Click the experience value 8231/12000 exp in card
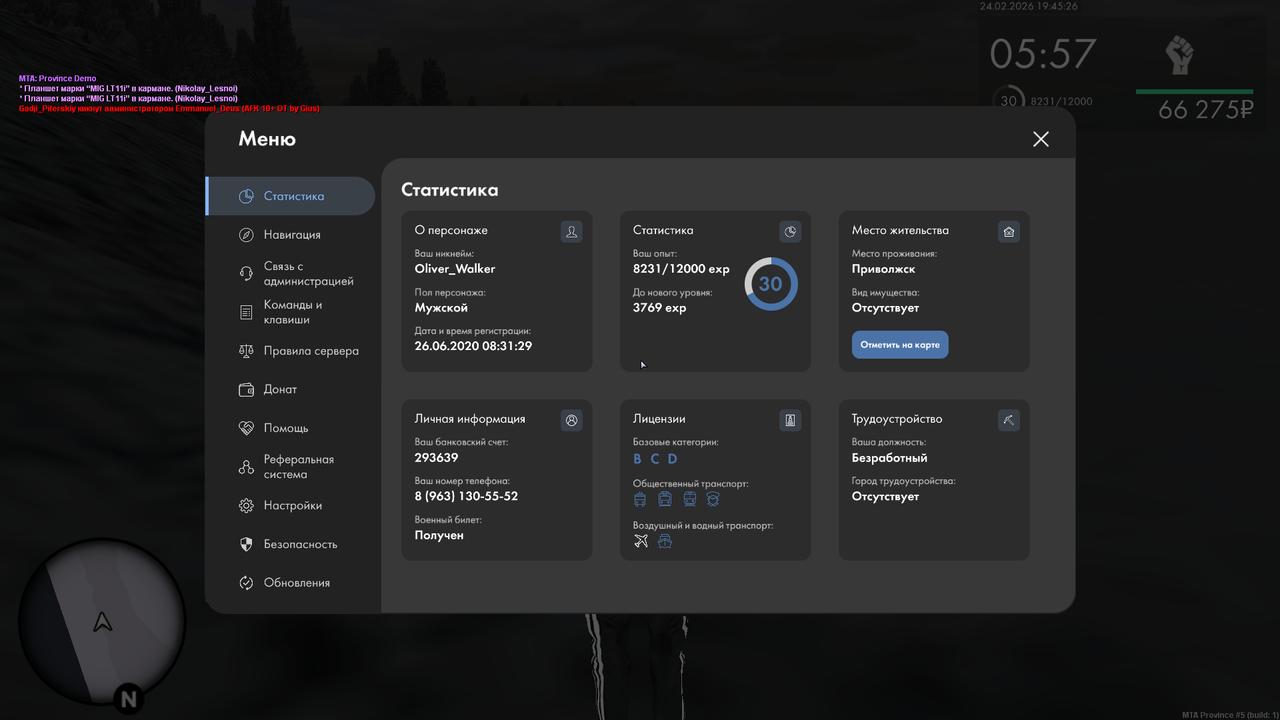 (x=681, y=269)
